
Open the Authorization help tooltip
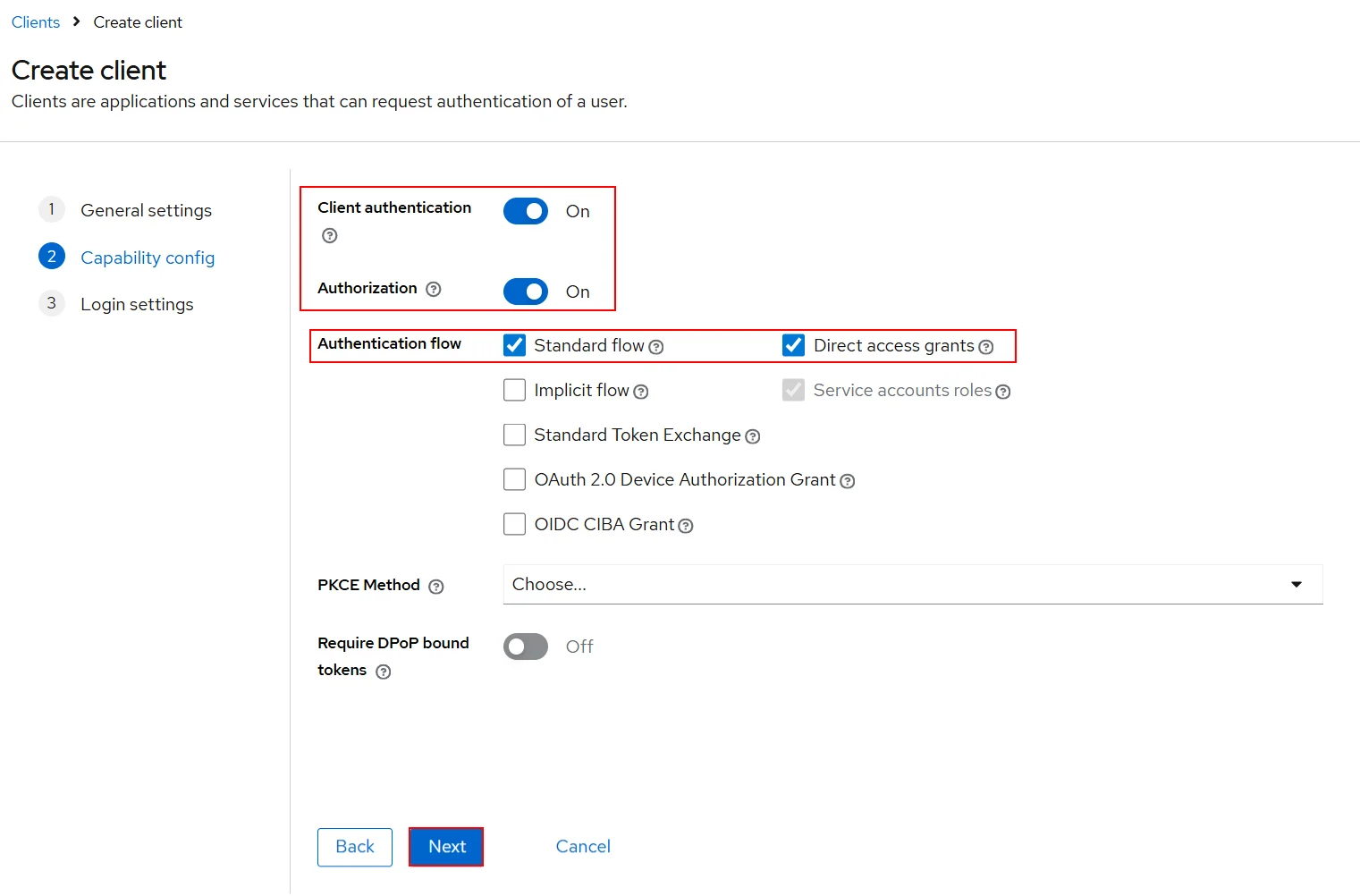pyautogui.click(x=434, y=289)
